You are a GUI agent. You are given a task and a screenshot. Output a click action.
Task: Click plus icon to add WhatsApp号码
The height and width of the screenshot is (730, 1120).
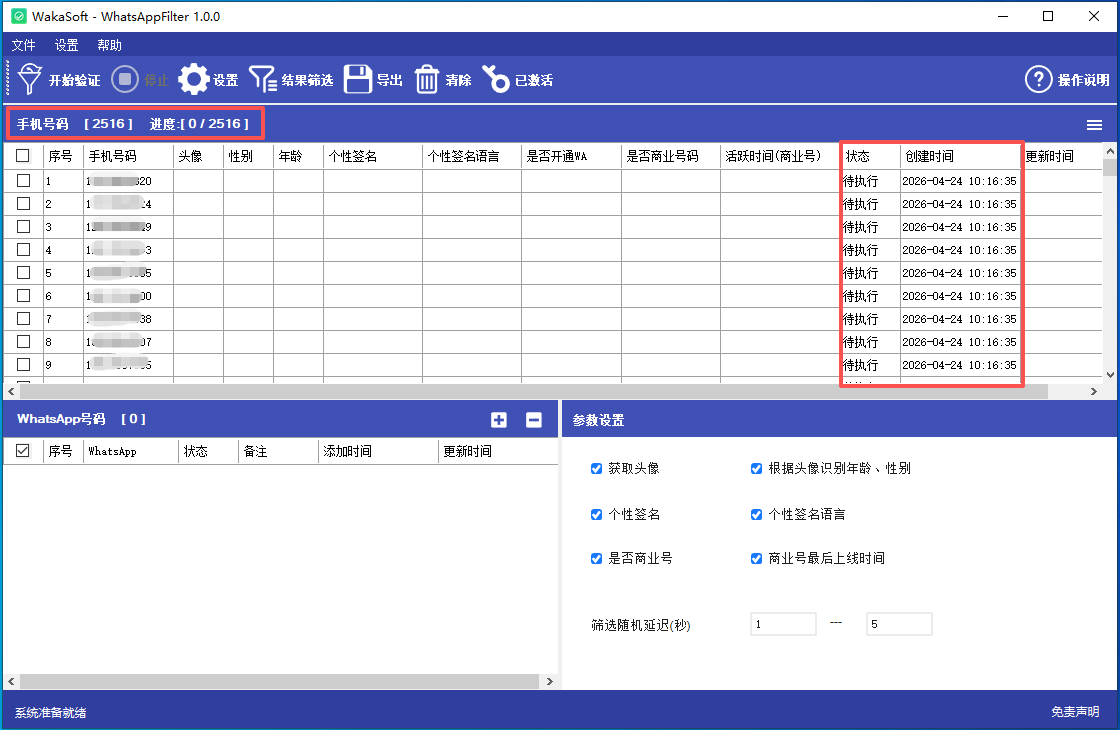coord(499,420)
